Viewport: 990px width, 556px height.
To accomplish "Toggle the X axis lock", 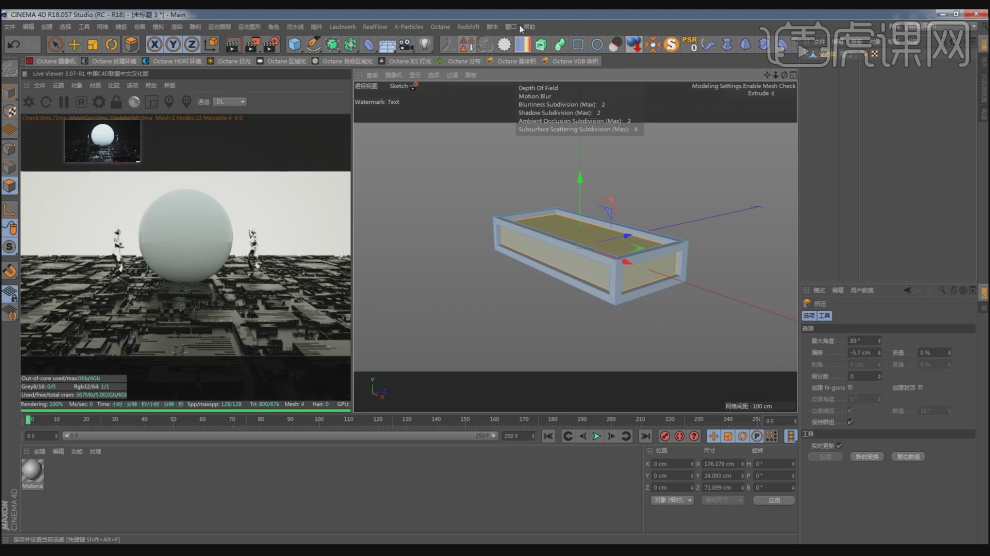I will pyautogui.click(x=155, y=44).
